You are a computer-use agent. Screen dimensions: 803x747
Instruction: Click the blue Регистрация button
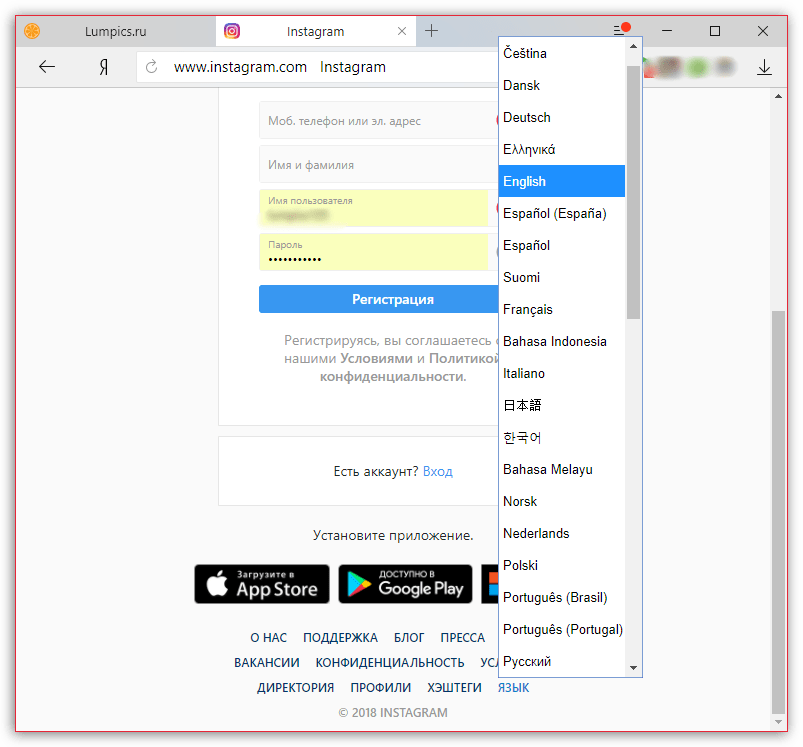pos(379,299)
